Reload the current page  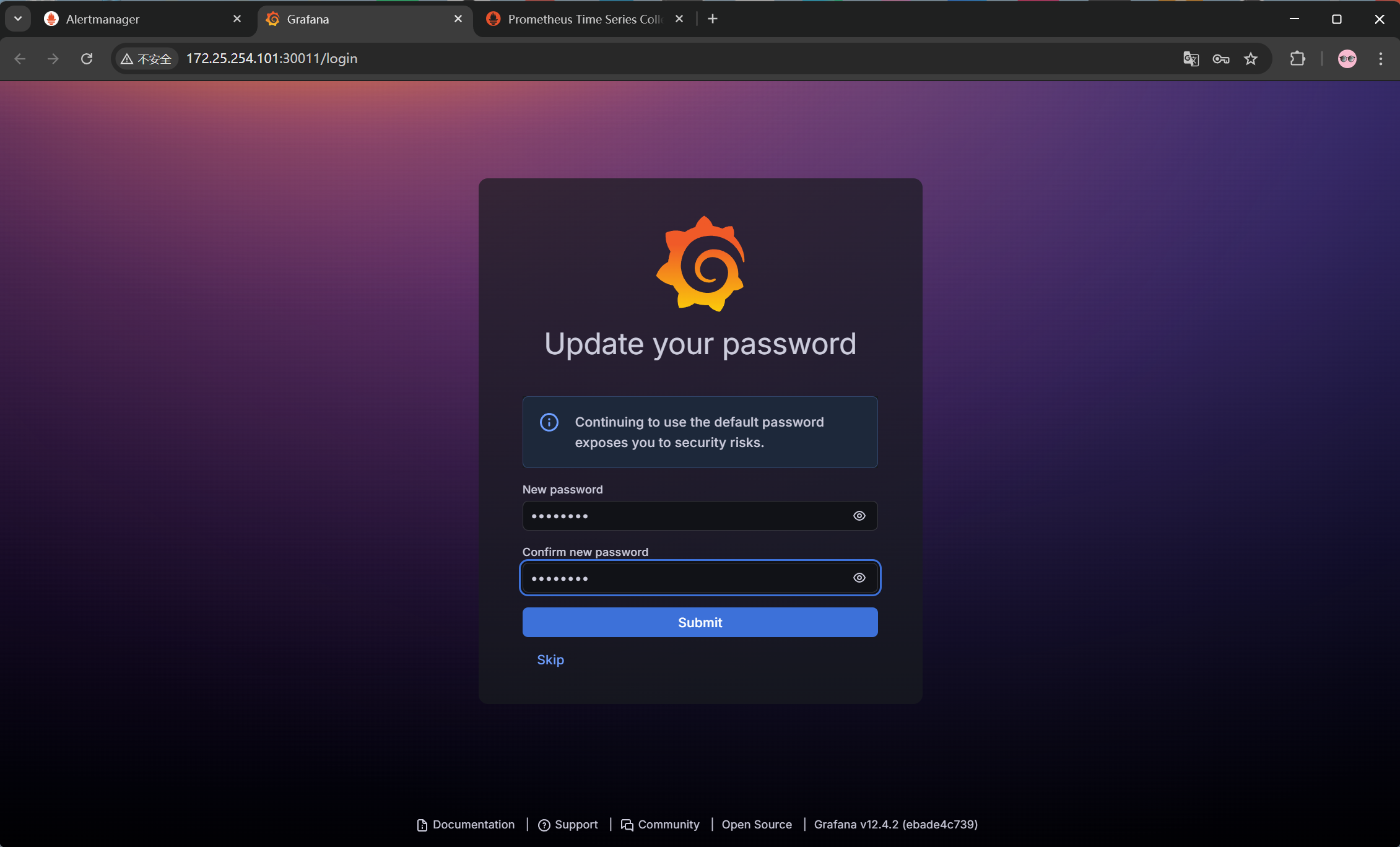coord(87,59)
